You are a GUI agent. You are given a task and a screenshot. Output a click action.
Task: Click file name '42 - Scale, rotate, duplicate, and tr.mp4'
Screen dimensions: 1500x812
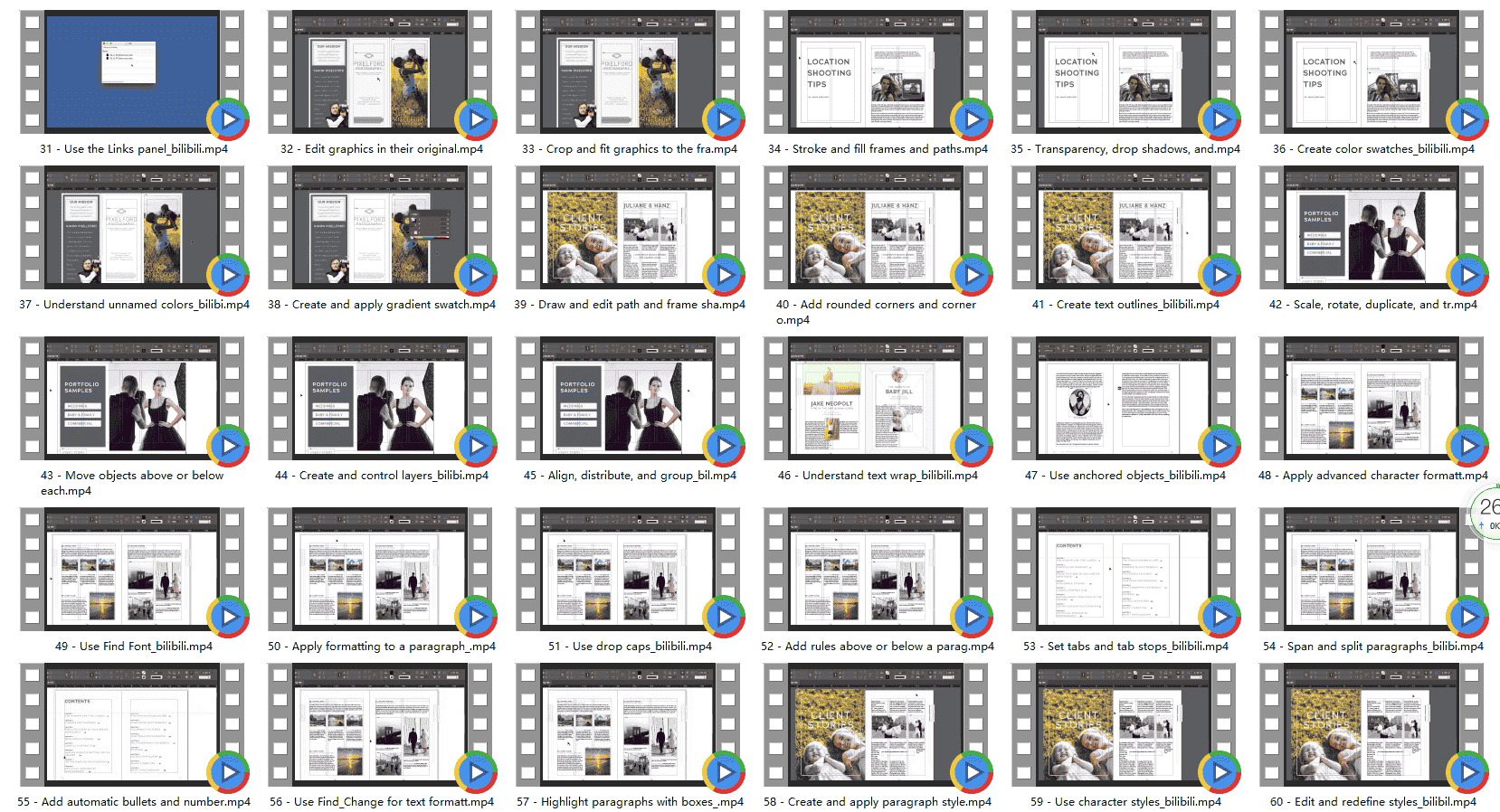pyautogui.click(x=1373, y=305)
